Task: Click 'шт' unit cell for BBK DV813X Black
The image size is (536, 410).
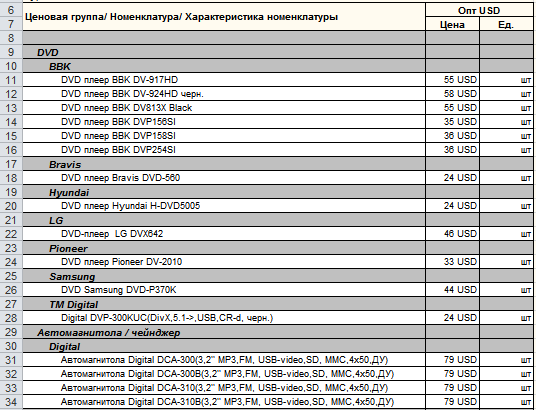Action: click(506, 108)
